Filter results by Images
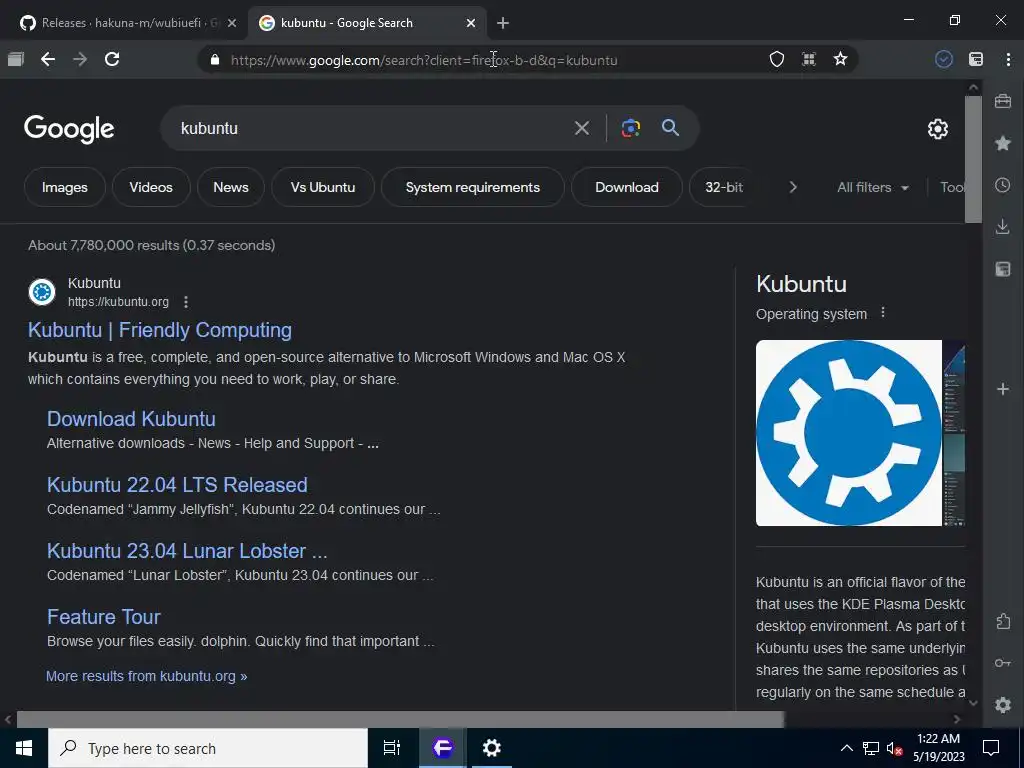The height and width of the screenshot is (768, 1024). tap(65, 187)
